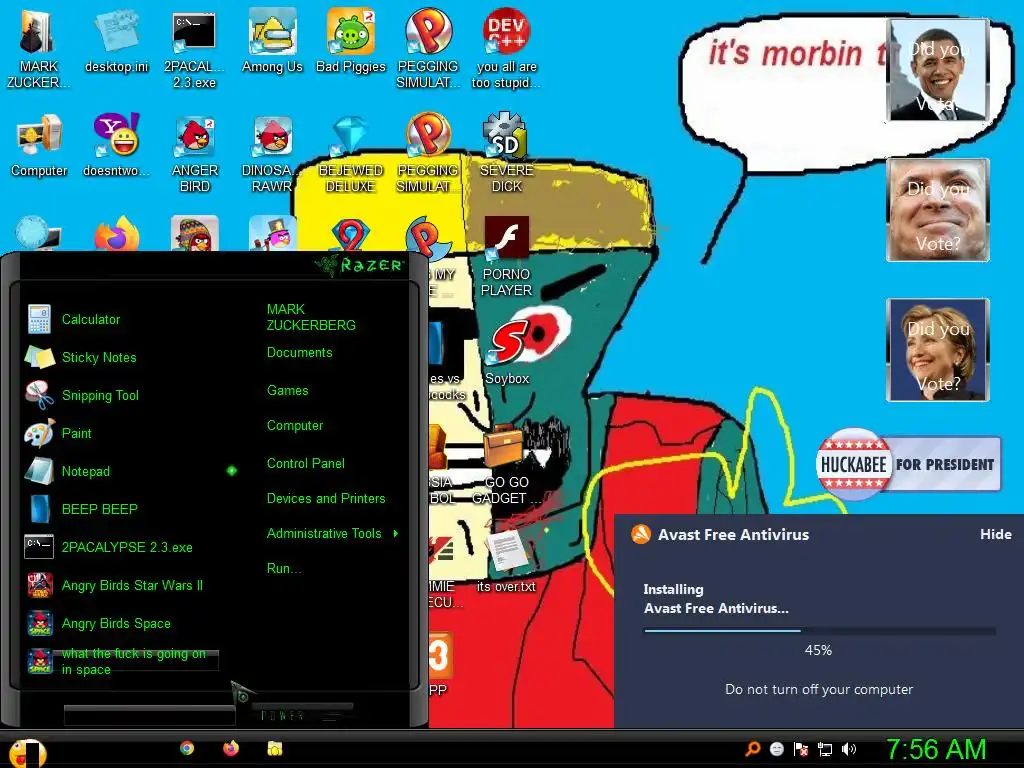Click the Avast installation progress bar

tap(820, 631)
